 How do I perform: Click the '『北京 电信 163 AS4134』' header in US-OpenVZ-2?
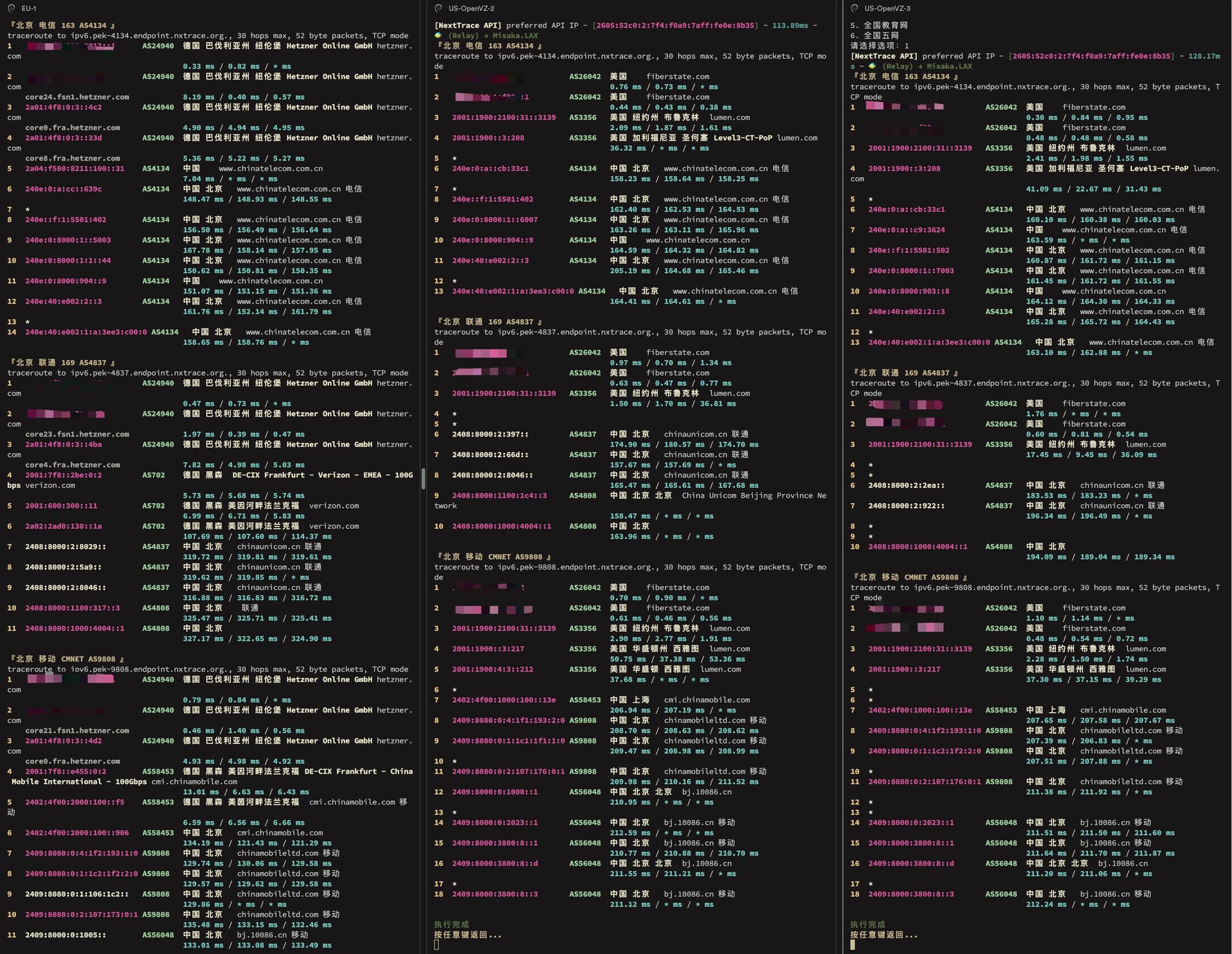point(488,46)
